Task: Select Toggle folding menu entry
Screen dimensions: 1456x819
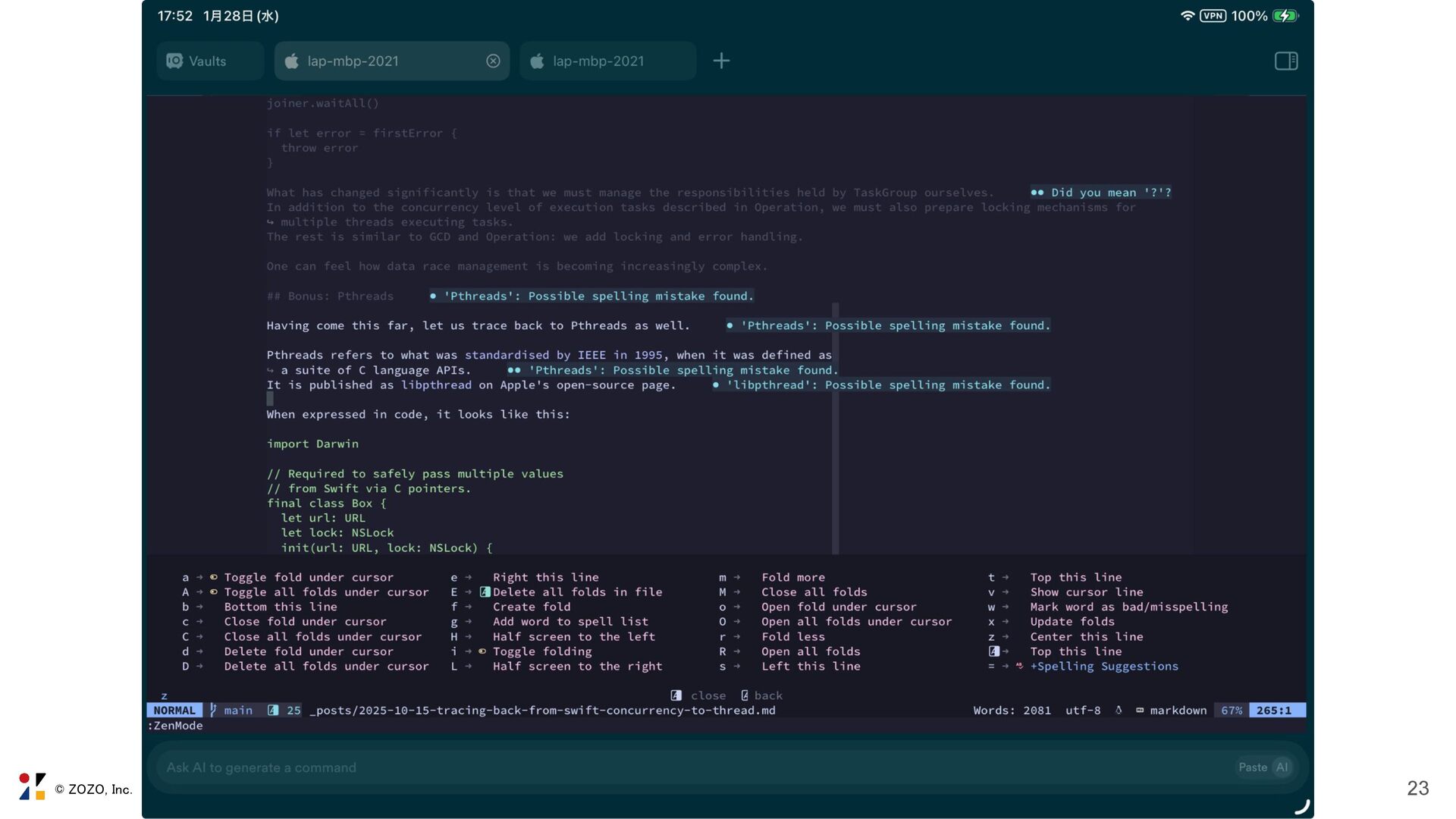Action: [541, 651]
